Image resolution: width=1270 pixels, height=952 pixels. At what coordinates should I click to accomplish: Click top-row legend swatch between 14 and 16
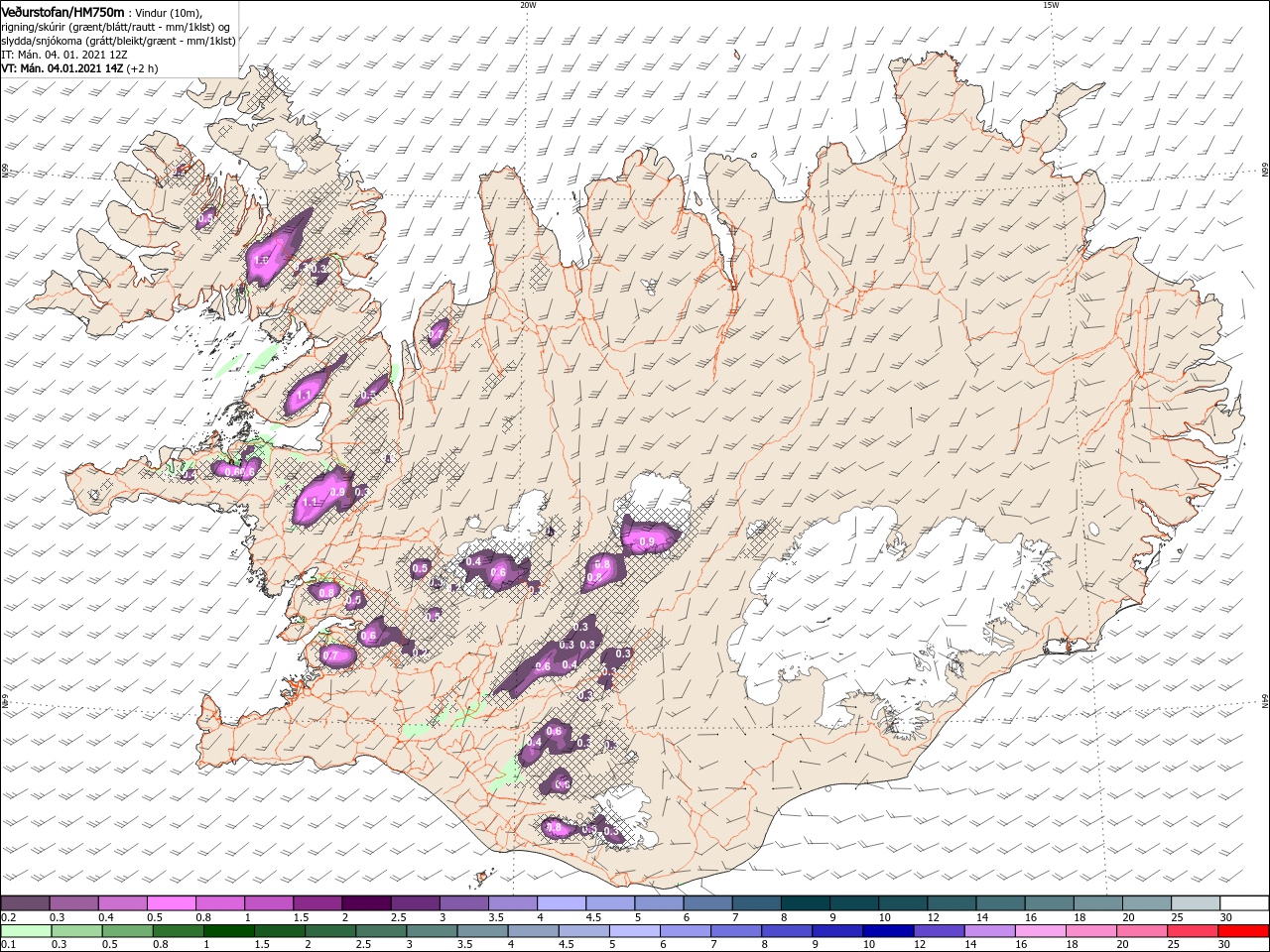999,903
